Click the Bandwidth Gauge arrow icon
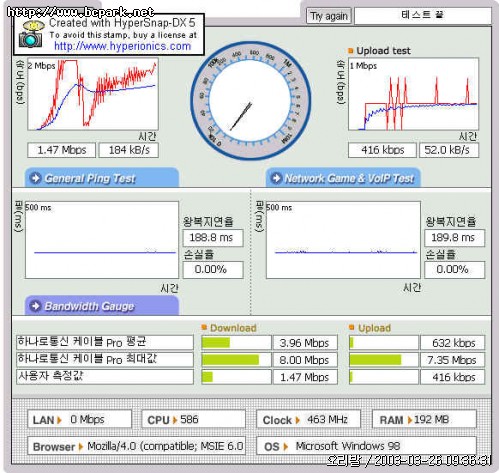Screen dimensions: 500x473 (x=35, y=306)
